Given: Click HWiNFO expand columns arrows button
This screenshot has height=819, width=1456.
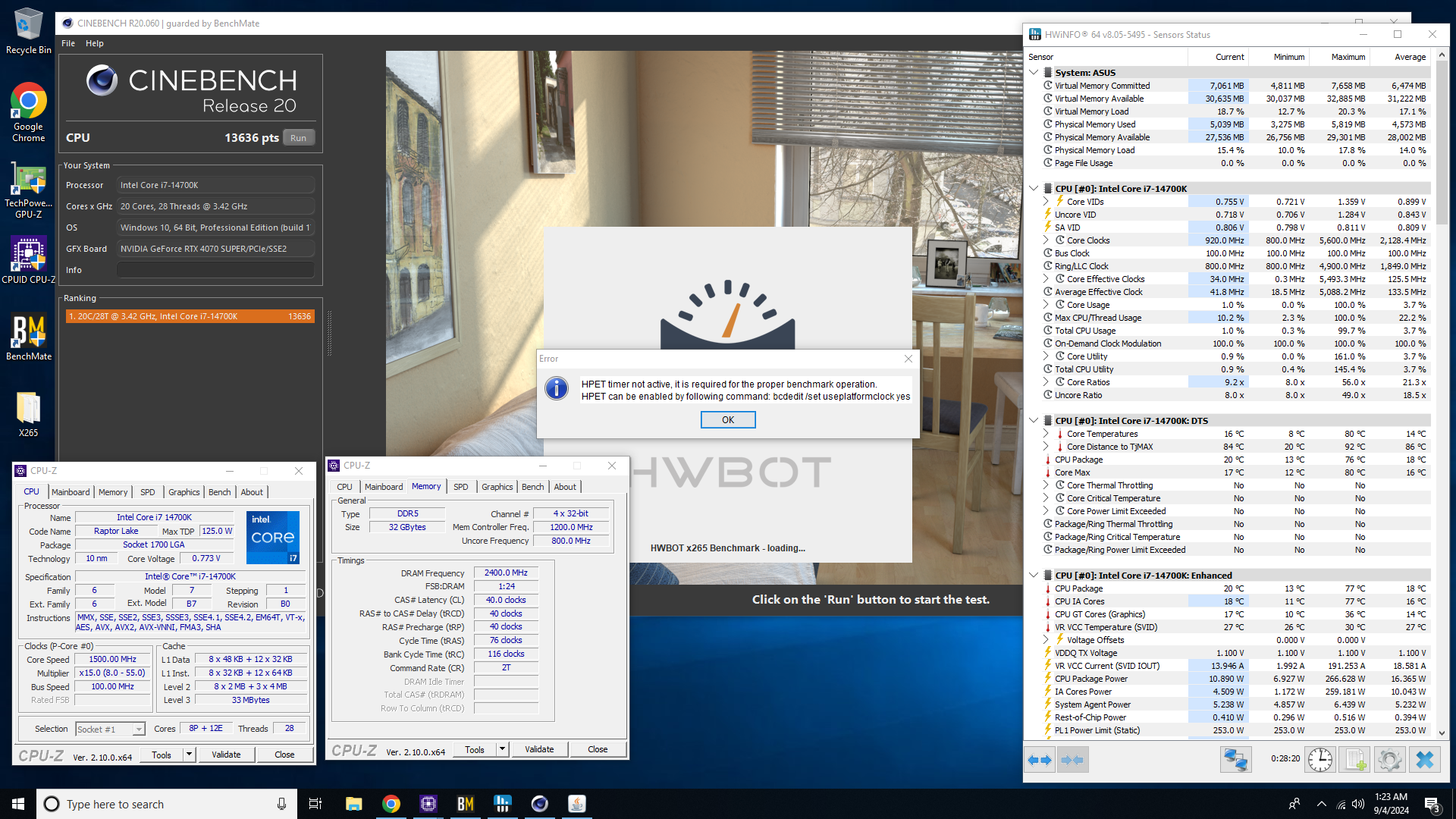Looking at the screenshot, I should pyautogui.click(x=1040, y=760).
